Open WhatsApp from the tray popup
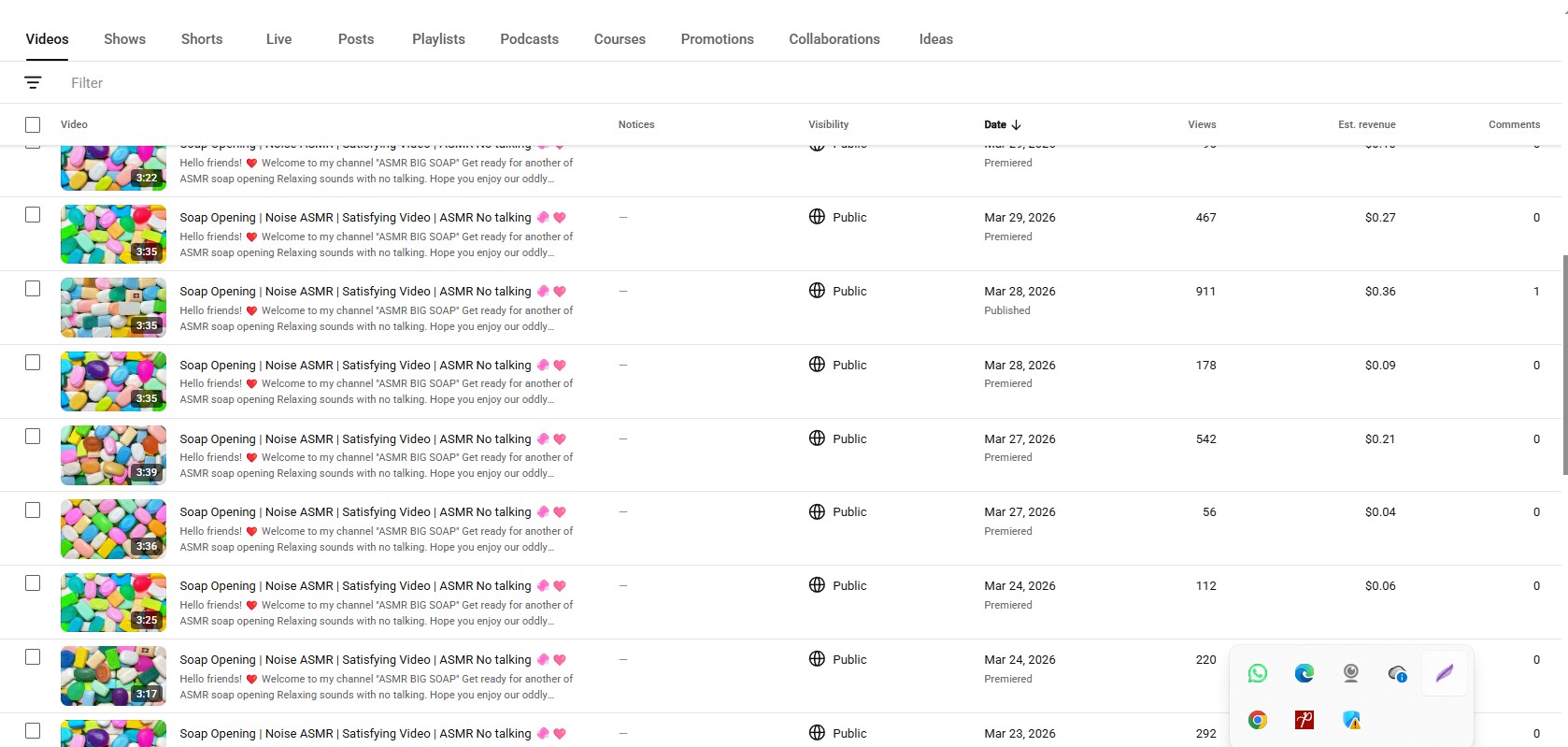 pos(1258,673)
